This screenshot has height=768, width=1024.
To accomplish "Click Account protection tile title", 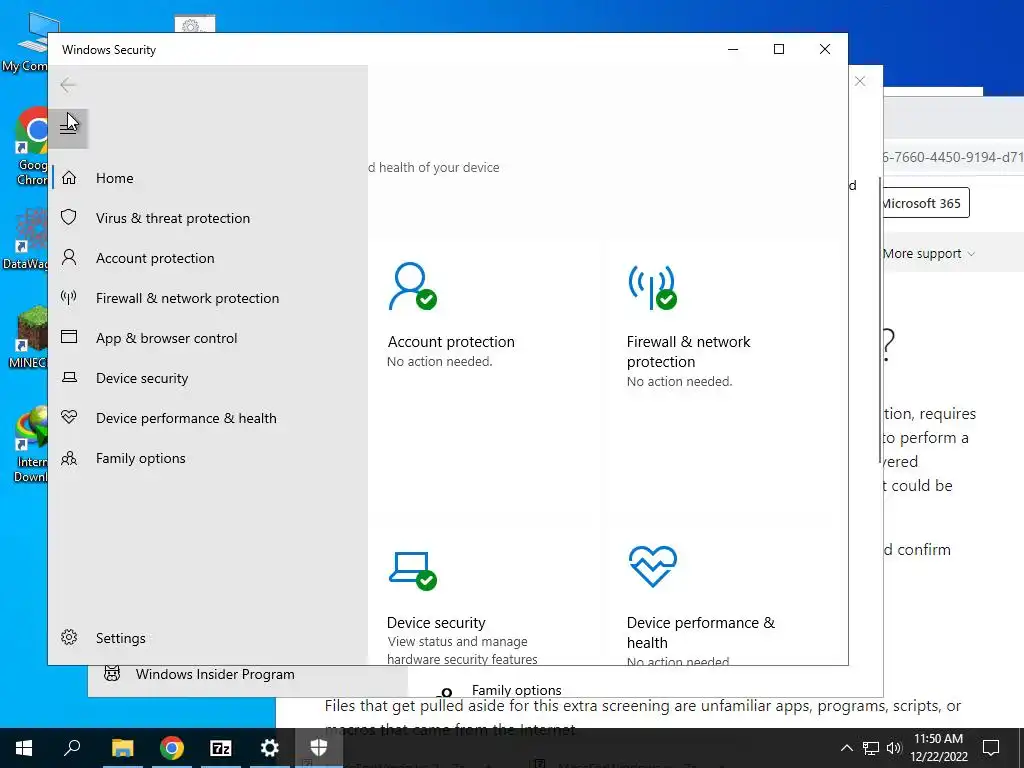I will (x=451, y=342).
